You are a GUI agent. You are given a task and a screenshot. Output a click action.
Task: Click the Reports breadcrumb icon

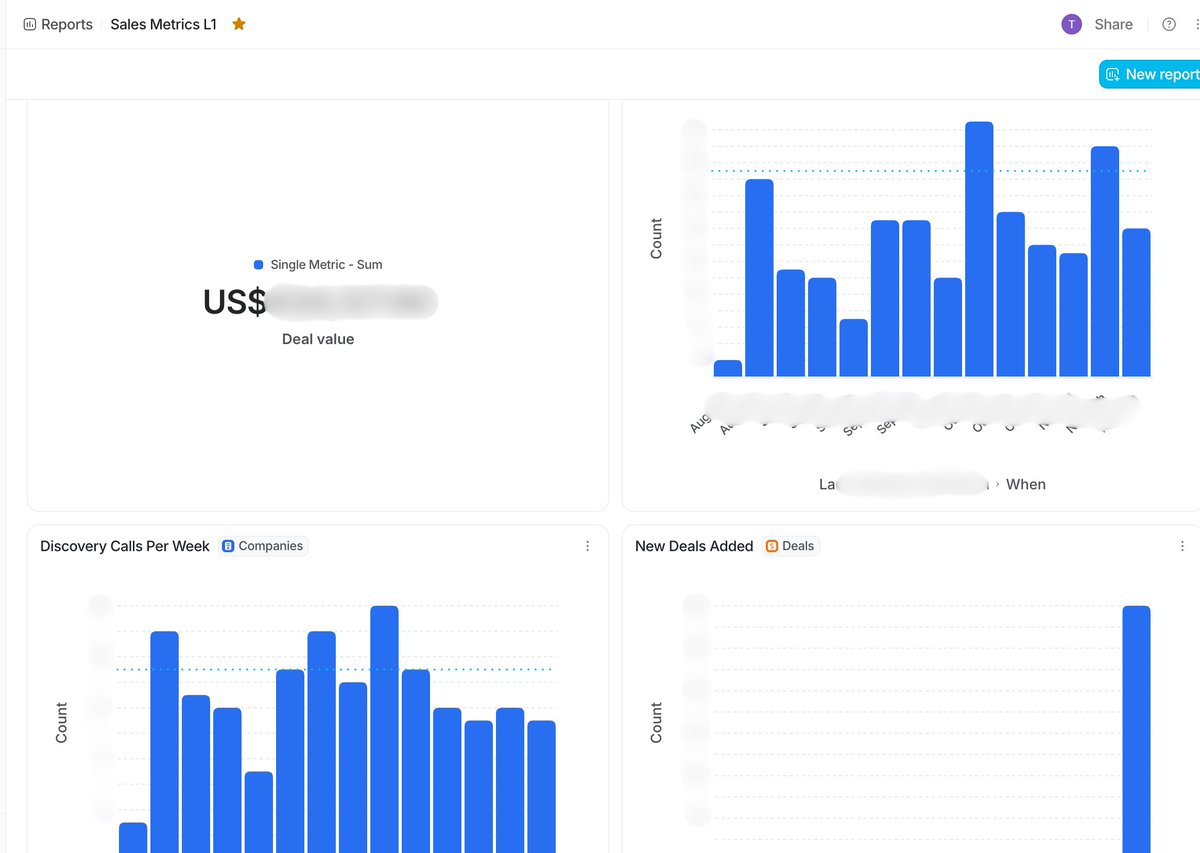(x=29, y=24)
